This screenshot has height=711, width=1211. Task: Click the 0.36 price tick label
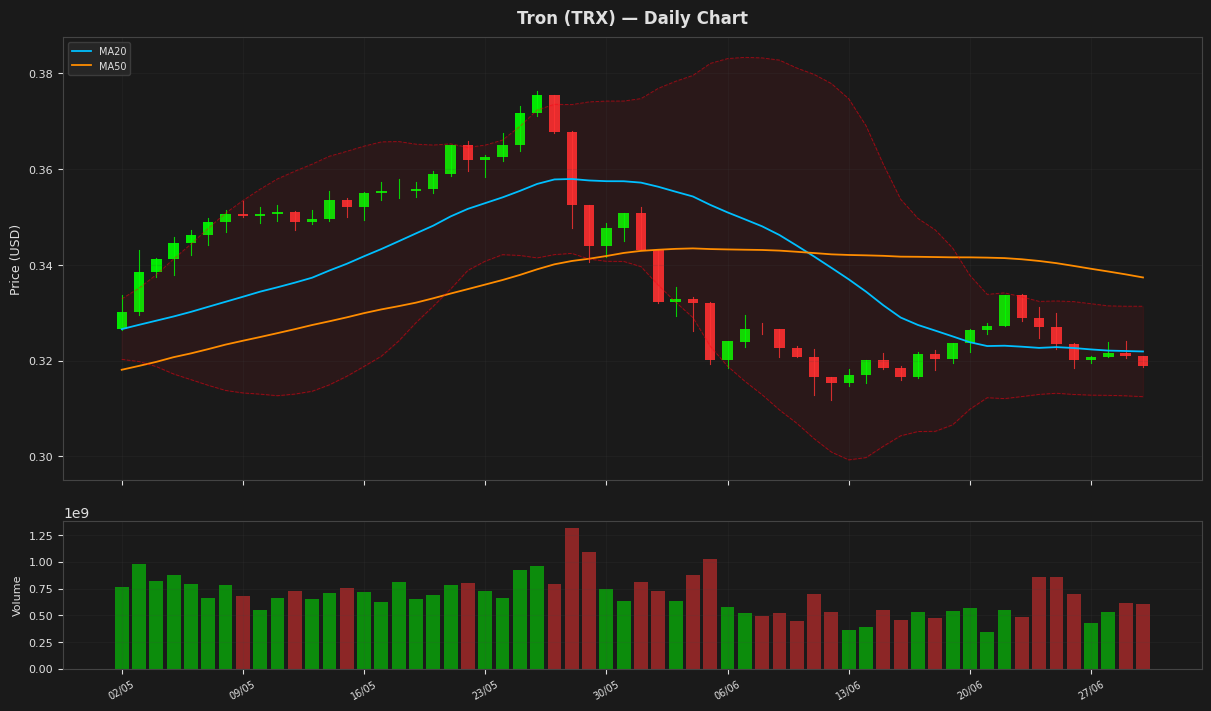[x=42, y=170]
